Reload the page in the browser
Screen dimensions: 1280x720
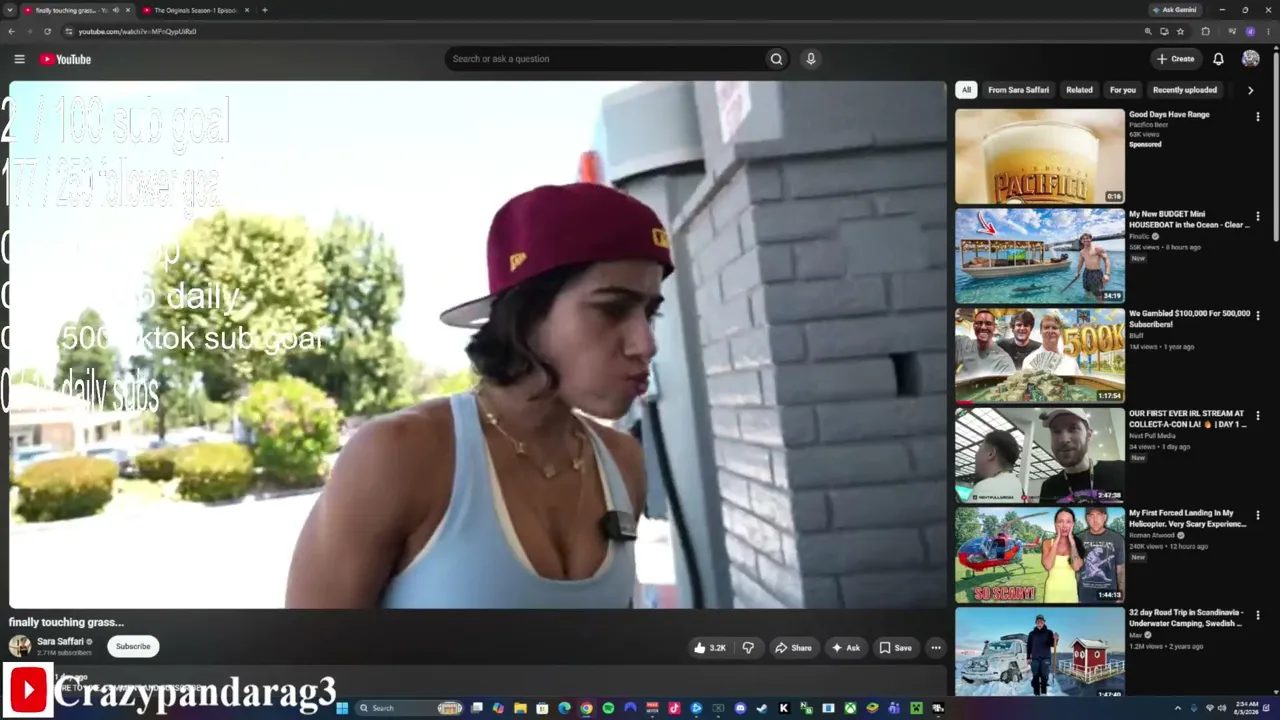pyautogui.click(x=47, y=31)
